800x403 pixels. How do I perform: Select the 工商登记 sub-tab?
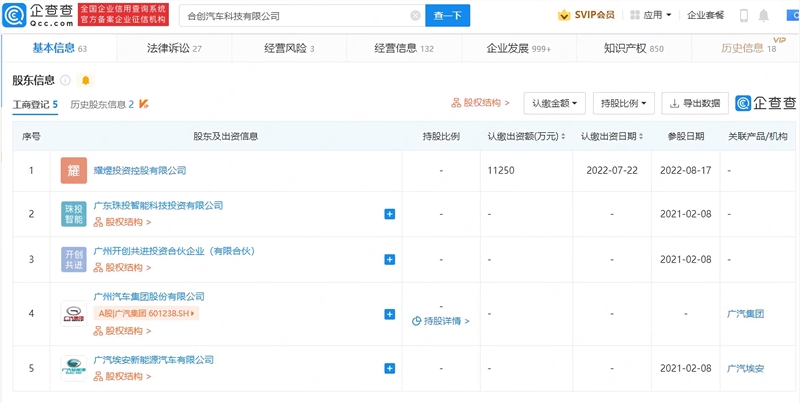coord(35,105)
